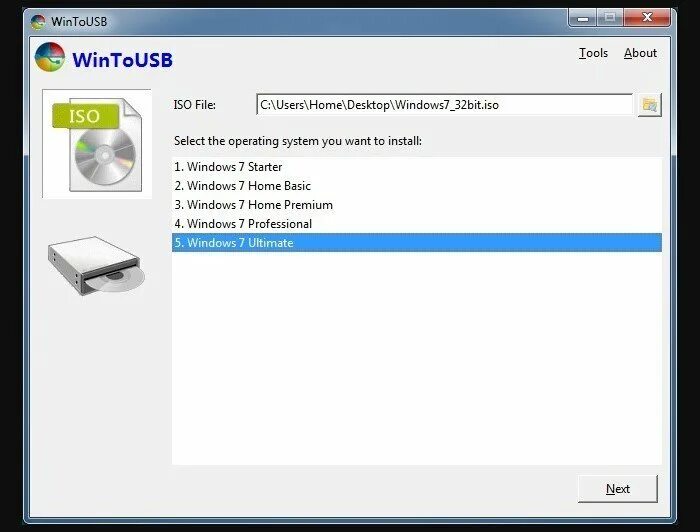Select 4. Windows 7 Professional
Viewport: 700px width, 532px height.
[x=417, y=224]
